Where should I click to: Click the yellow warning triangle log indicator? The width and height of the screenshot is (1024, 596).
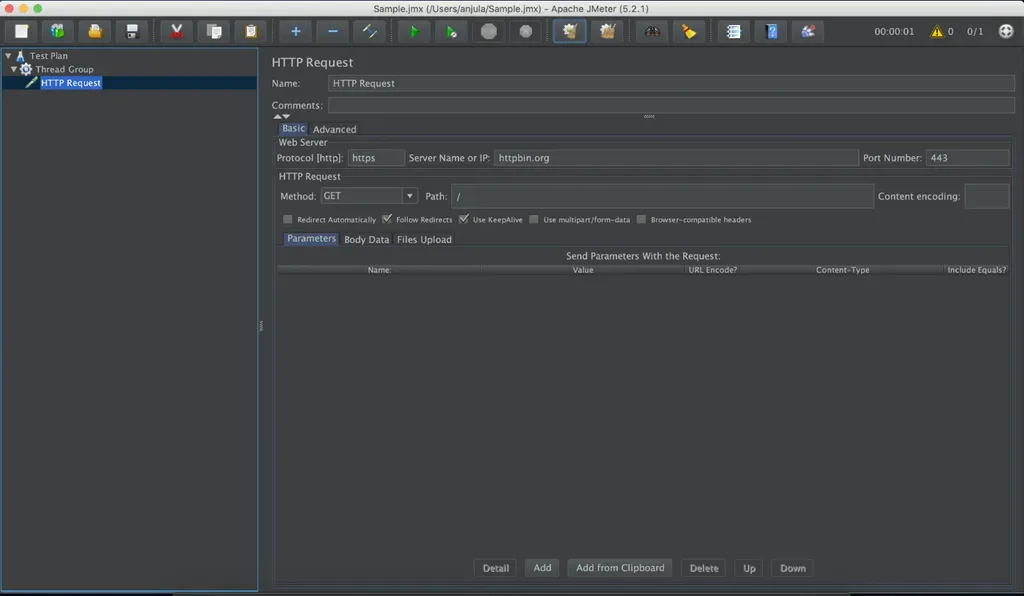[936, 31]
